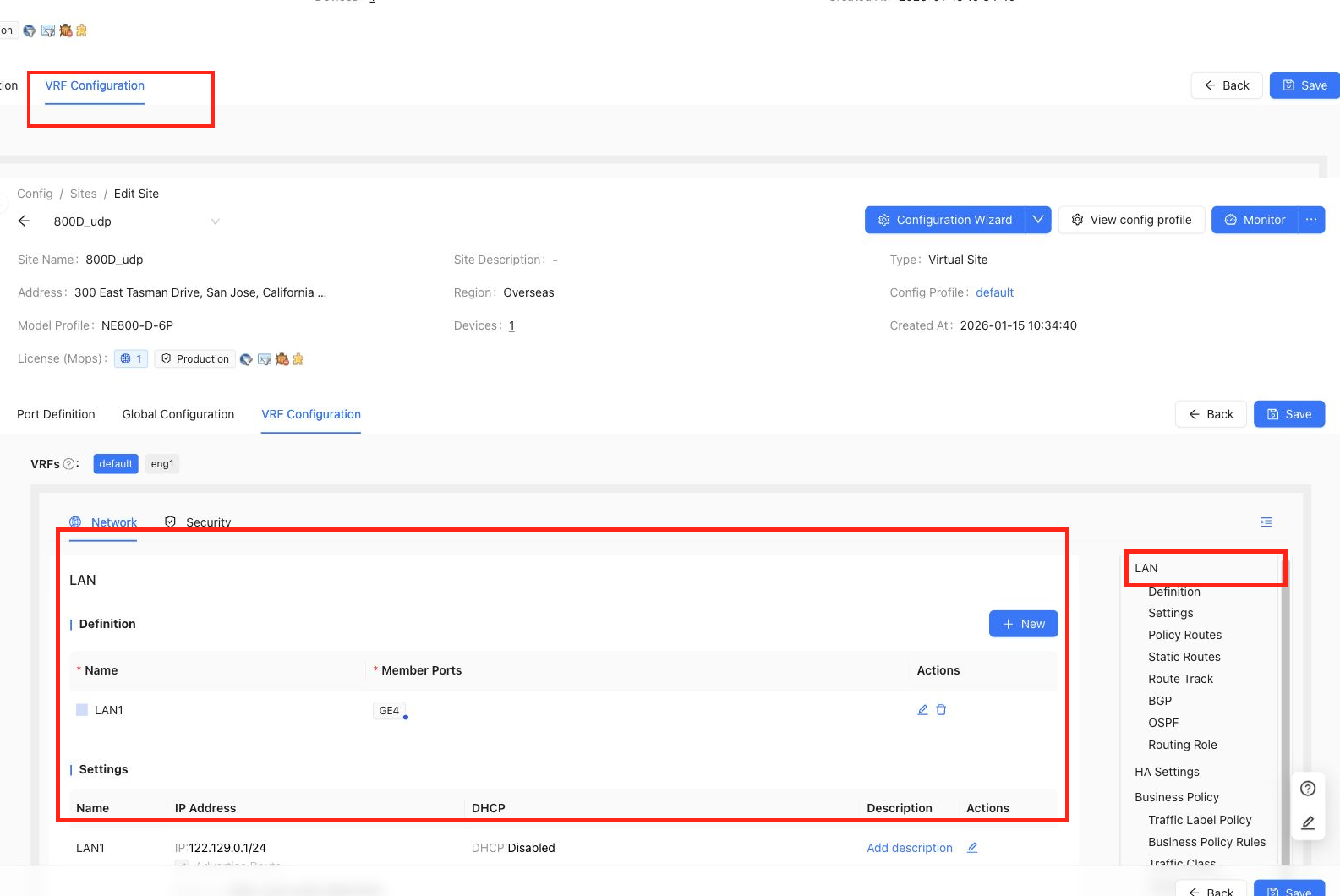The height and width of the screenshot is (896, 1340).
Task: Open the Monitor page
Action: (1255, 220)
